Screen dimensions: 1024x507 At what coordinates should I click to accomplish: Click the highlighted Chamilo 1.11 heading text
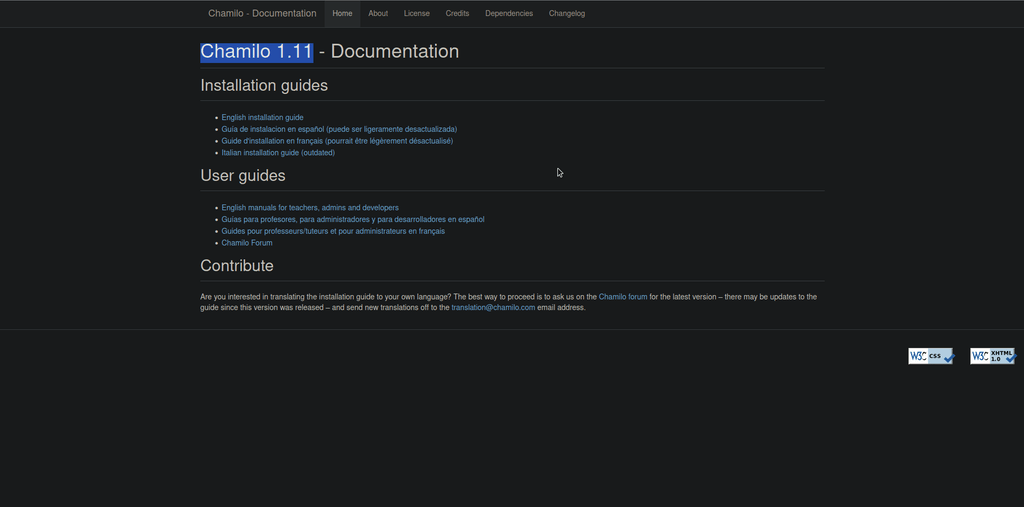(x=257, y=52)
